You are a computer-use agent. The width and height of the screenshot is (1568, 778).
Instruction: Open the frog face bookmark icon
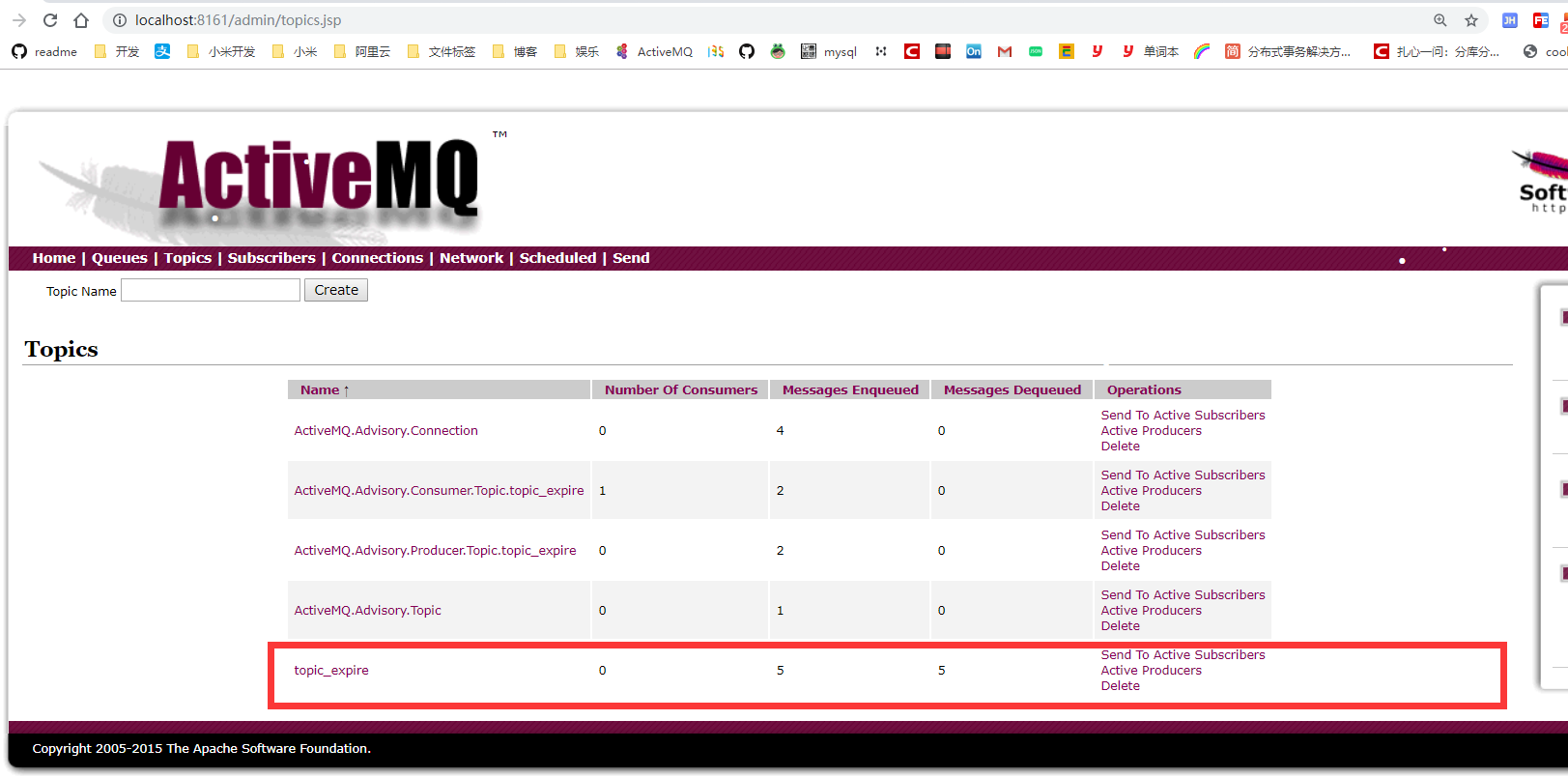(778, 51)
